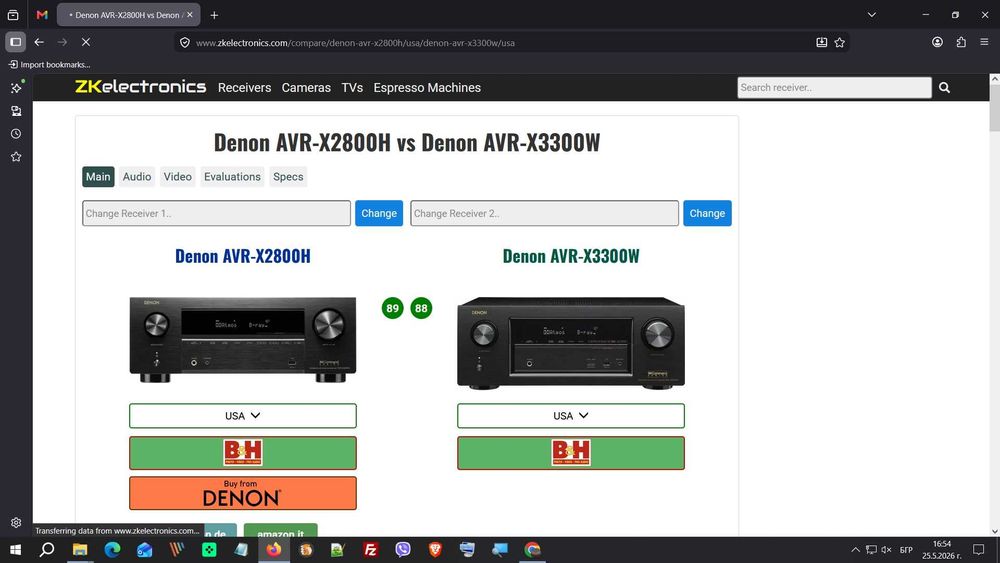
Task: Save page to Pocket icon in address bar
Action: coord(821,43)
